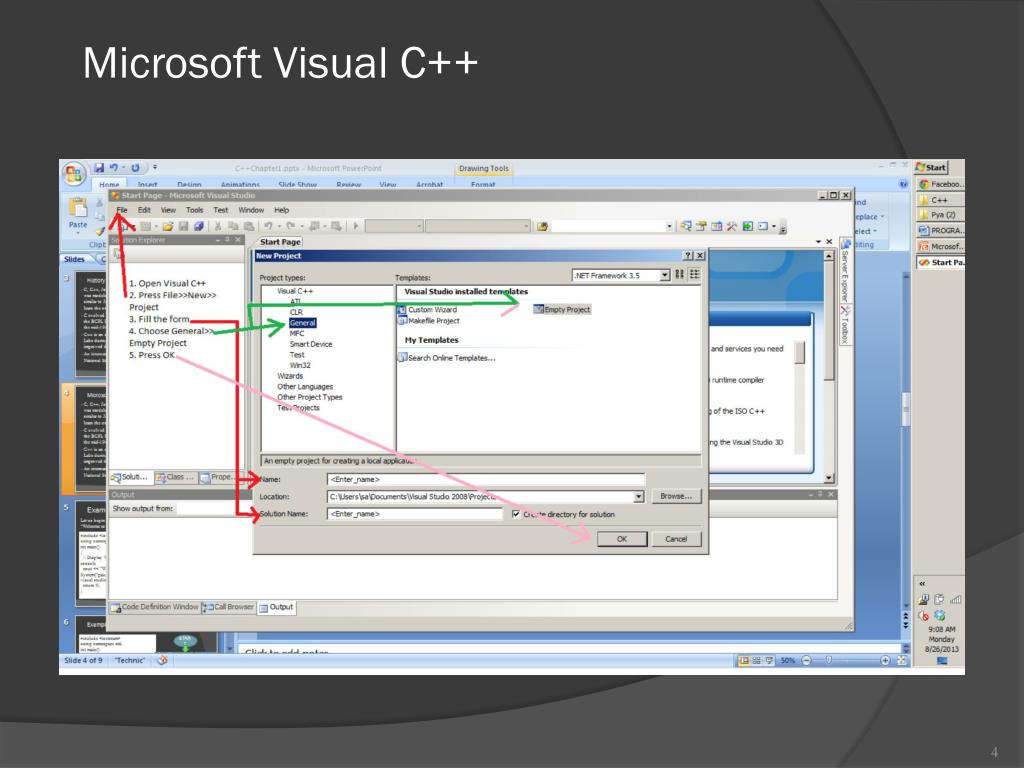Open the Help menu in Visual Studio
The image size is (1024, 768).
pos(281,210)
